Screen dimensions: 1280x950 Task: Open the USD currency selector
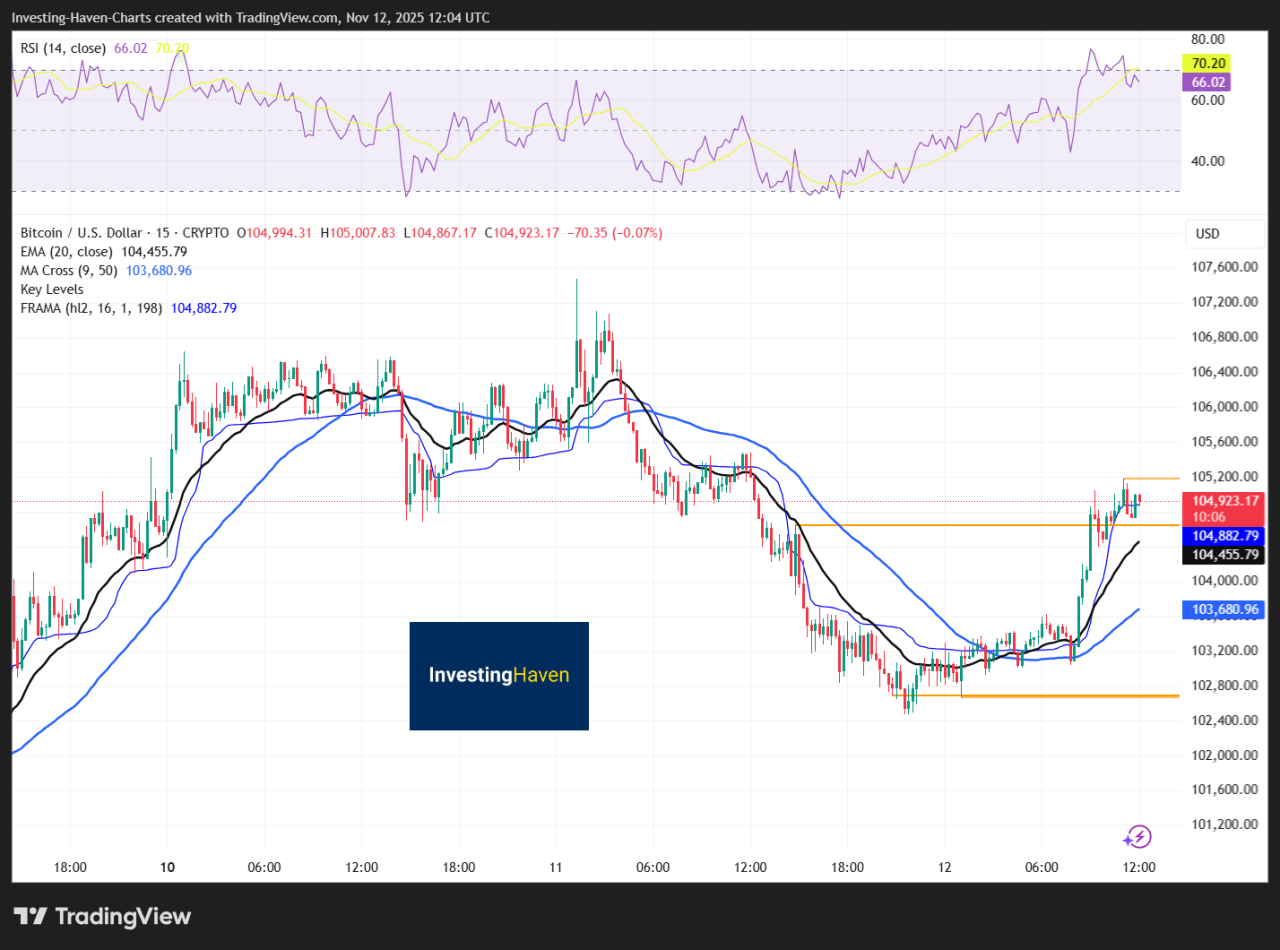click(x=1207, y=234)
